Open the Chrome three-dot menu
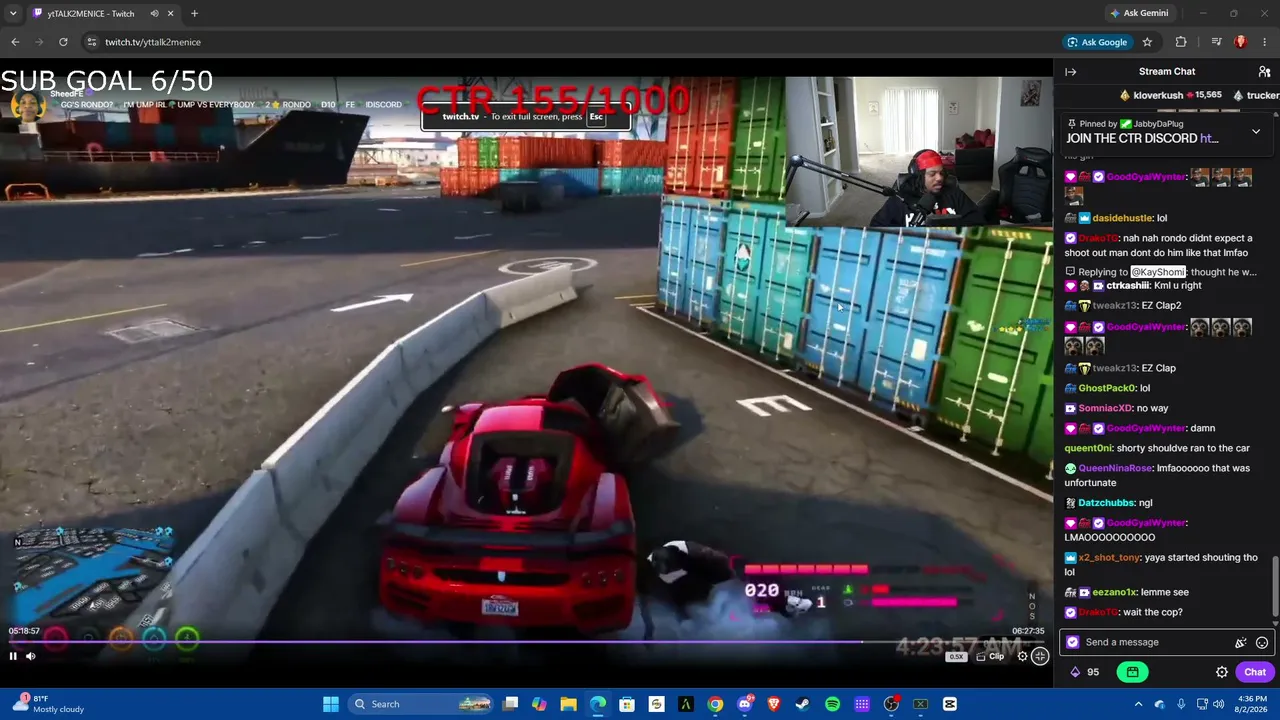 click(x=1265, y=42)
